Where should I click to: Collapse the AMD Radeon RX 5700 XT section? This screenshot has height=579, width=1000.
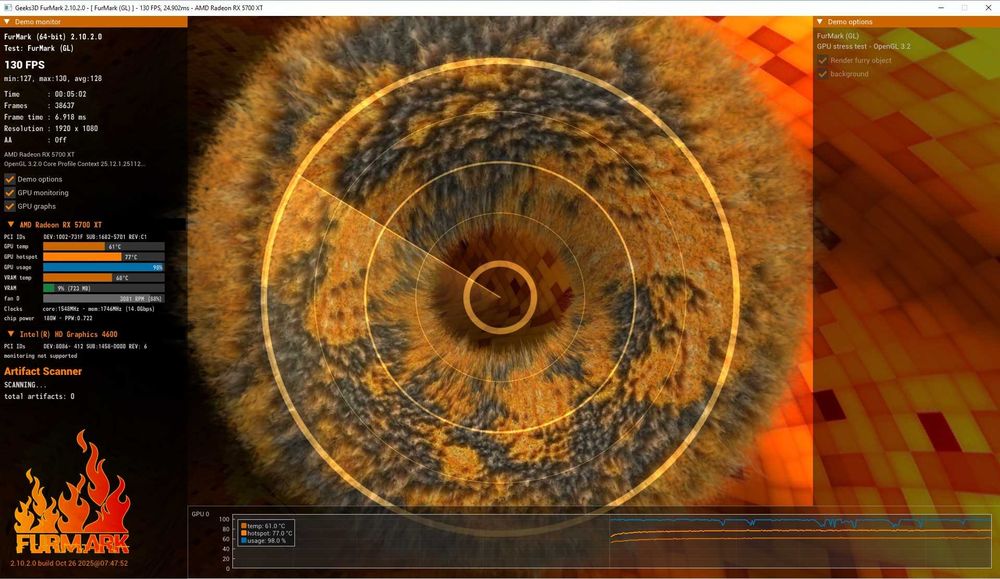click(x=11, y=224)
